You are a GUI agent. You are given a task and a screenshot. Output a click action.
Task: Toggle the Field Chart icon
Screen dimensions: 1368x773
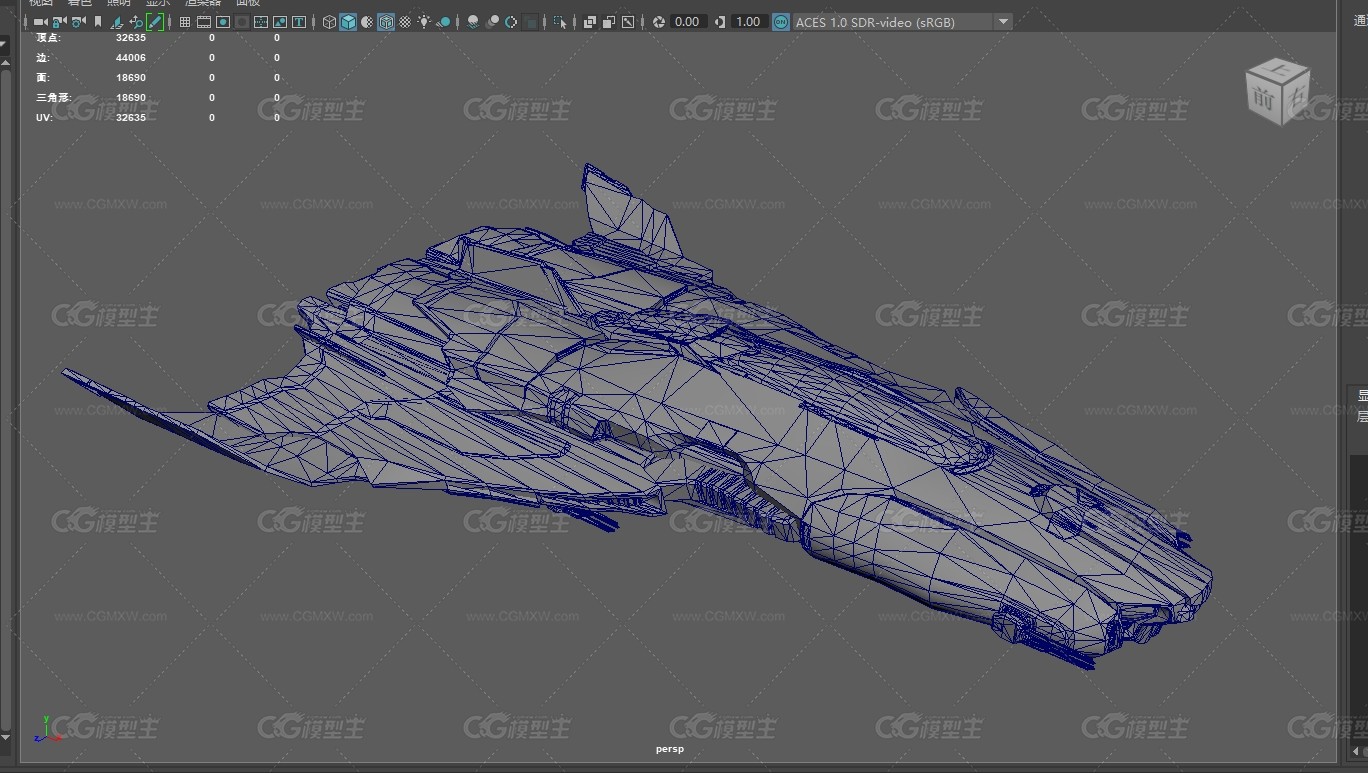click(261, 21)
